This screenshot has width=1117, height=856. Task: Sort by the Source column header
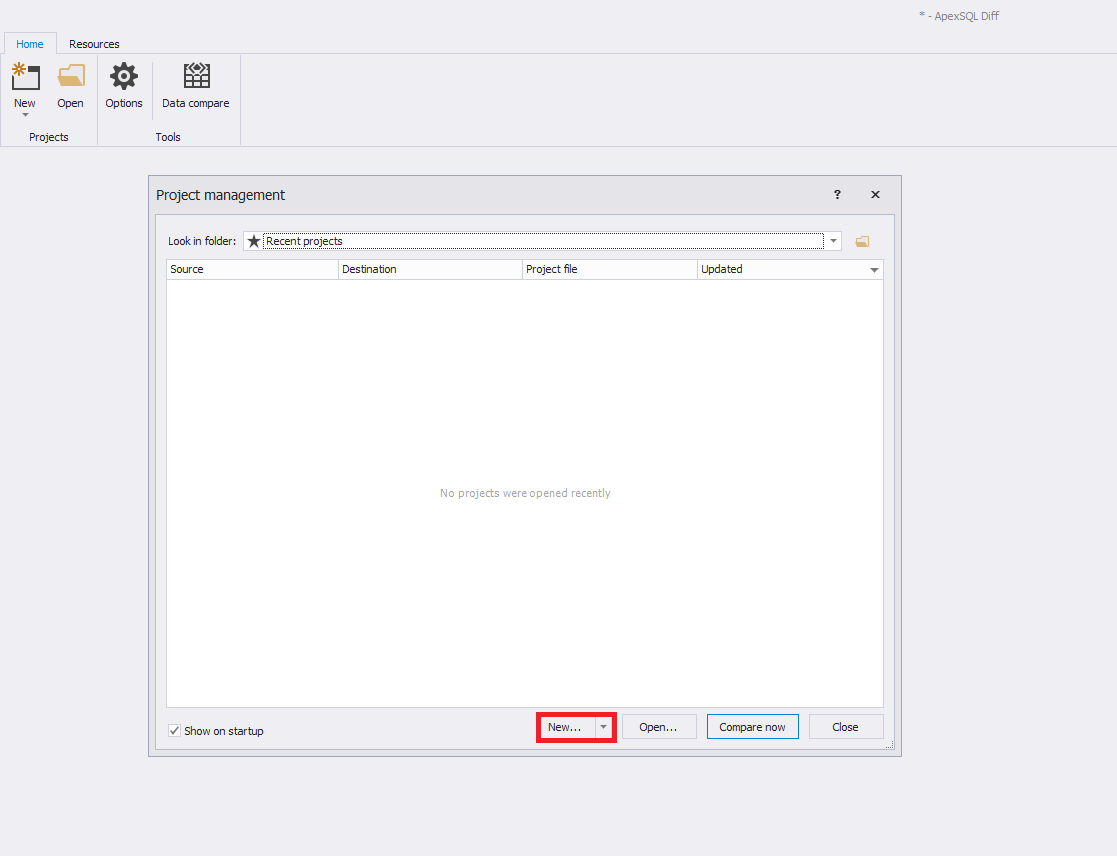tap(252, 269)
